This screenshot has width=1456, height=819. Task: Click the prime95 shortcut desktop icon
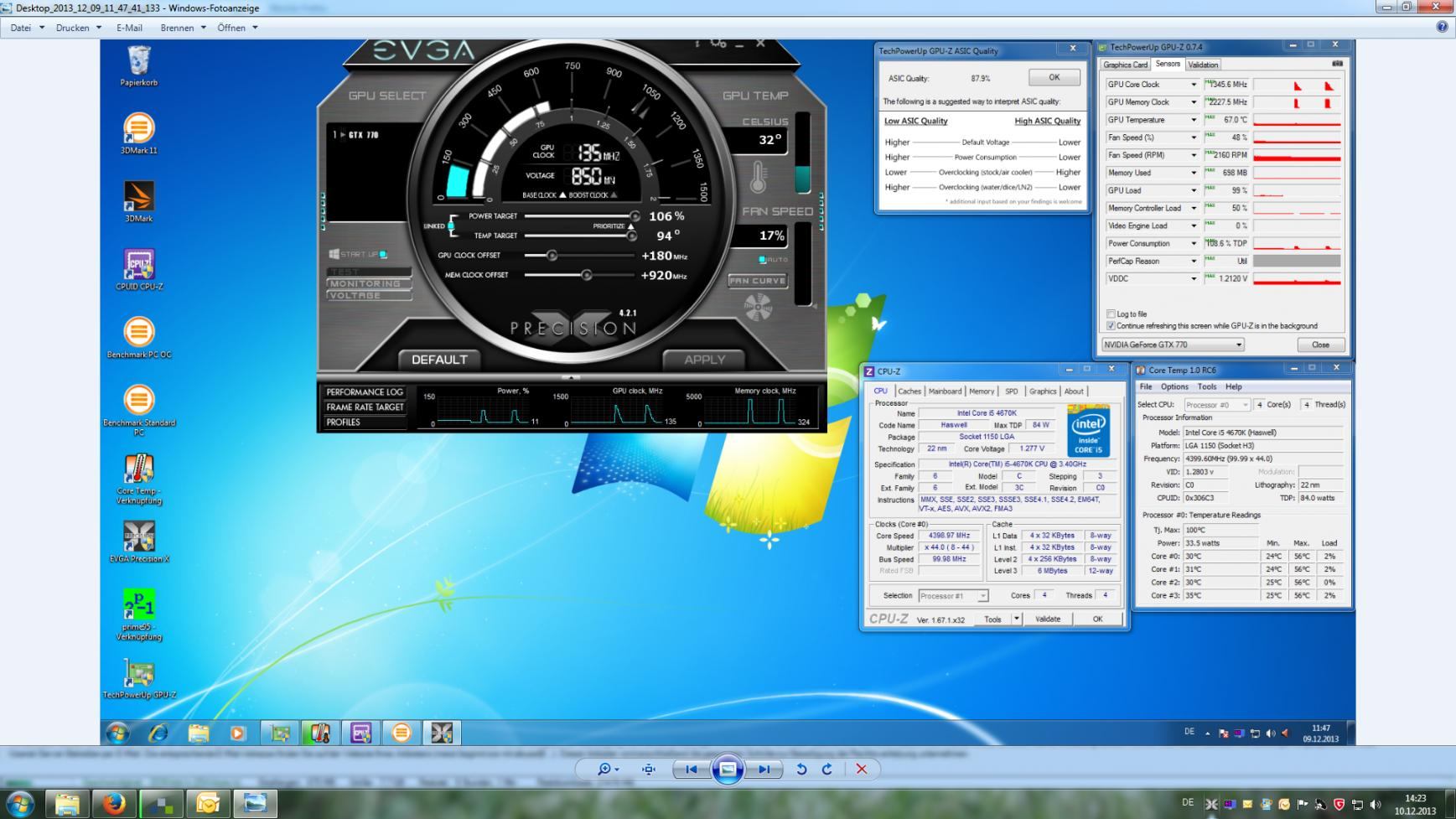tap(139, 615)
